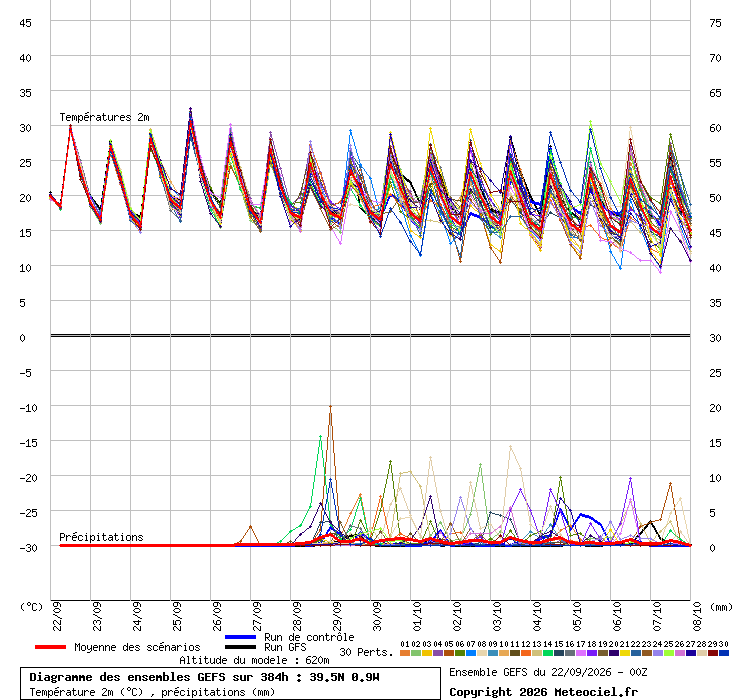The width and height of the screenshot is (740, 700).
Task: Click the Altitude du modele 620m text
Action: (x=254, y=660)
